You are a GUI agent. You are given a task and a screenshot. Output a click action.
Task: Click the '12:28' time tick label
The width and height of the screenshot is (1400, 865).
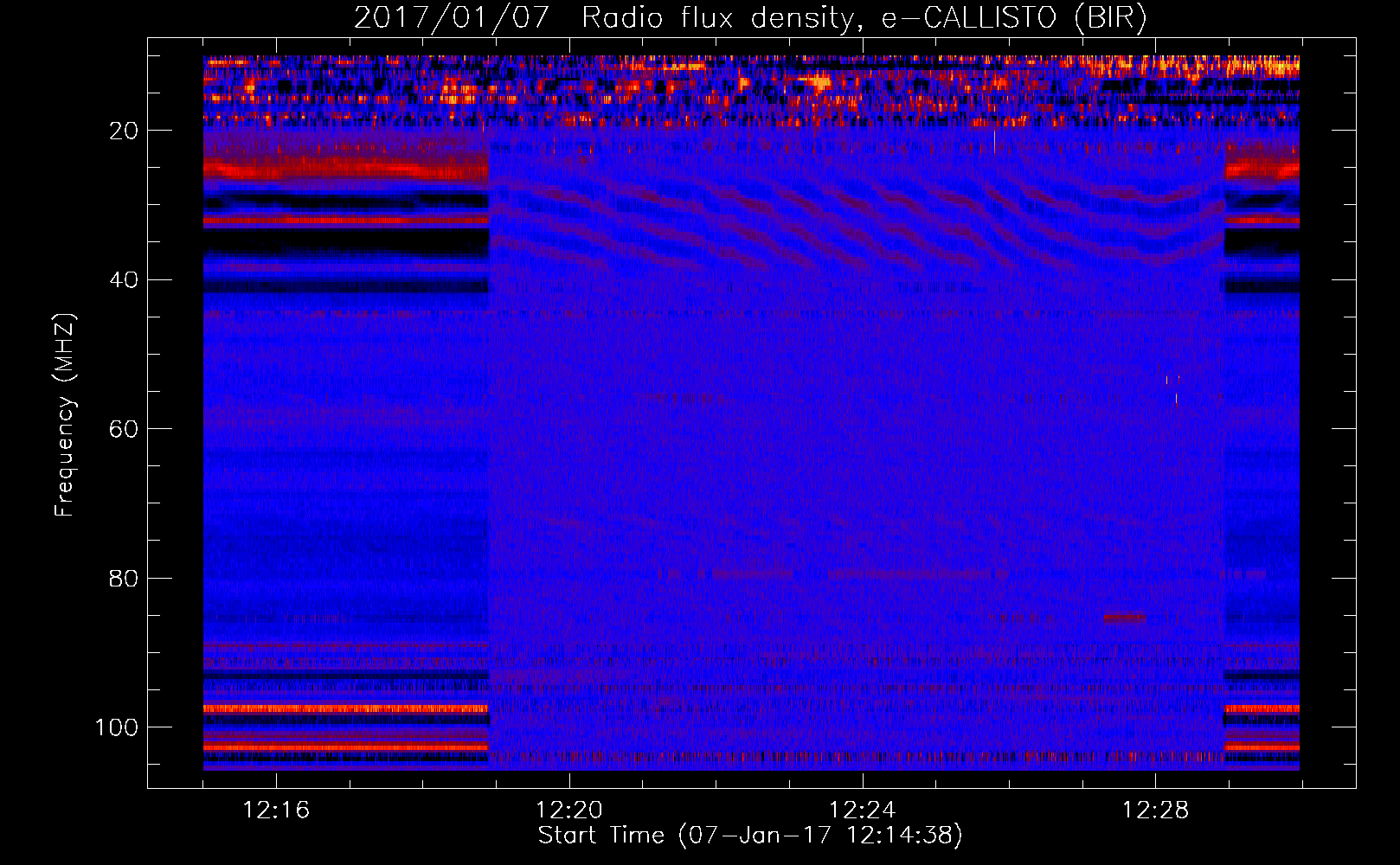[x=1155, y=810]
